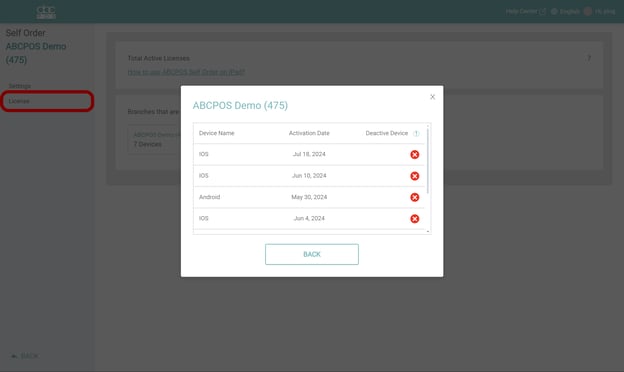
Task: Deactivate the IOS device activated Jun 4, 2024
Action: 414,219
